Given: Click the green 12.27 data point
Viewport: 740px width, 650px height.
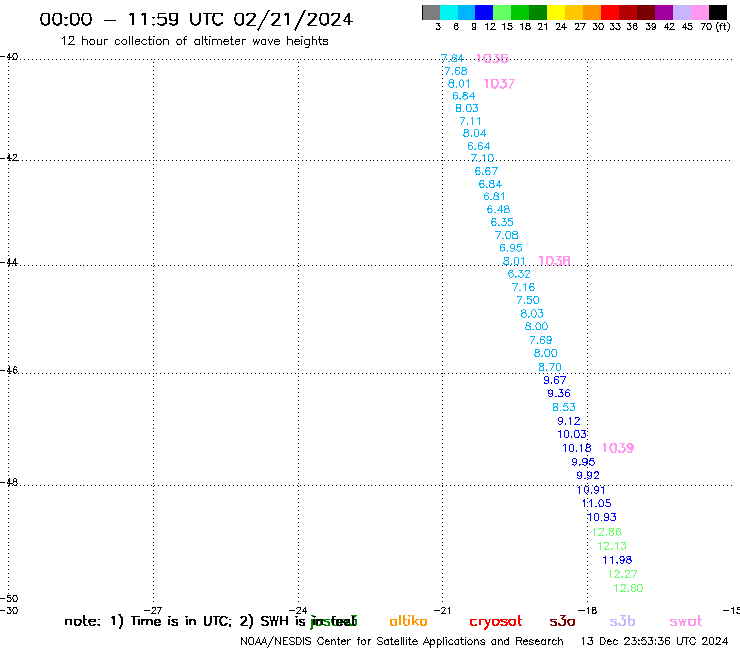Looking at the screenshot, I should 622,574.
